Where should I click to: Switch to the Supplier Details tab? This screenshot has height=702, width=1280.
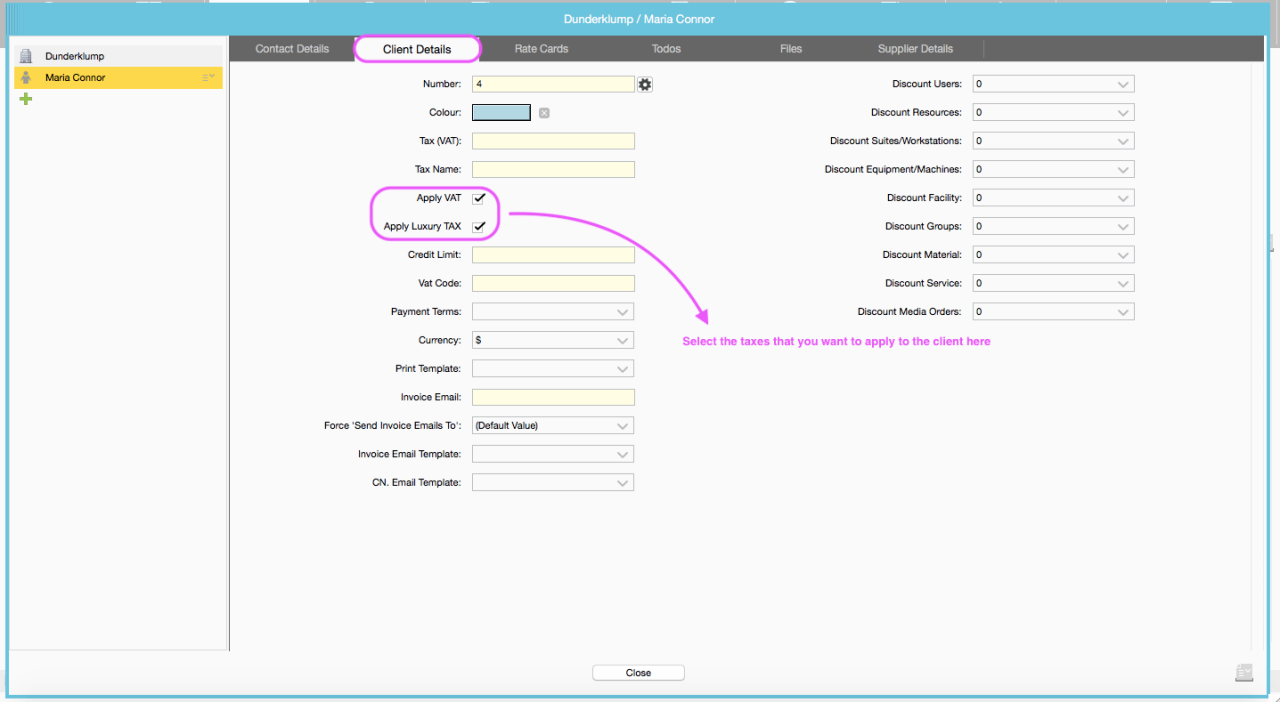tap(915, 49)
